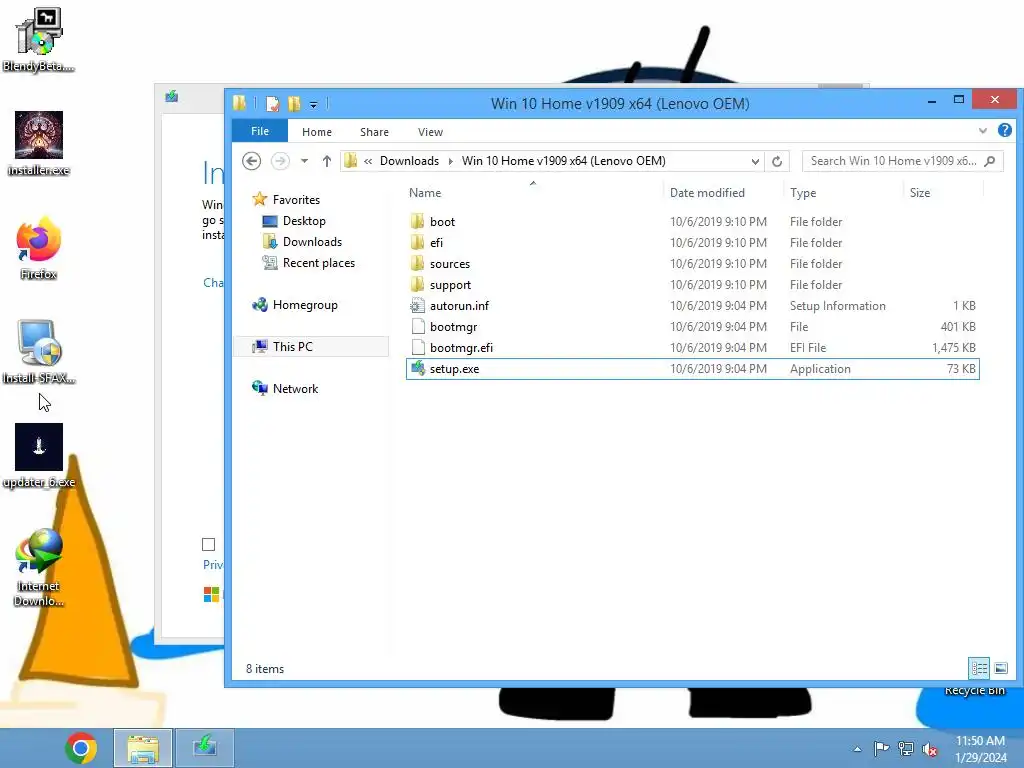The width and height of the screenshot is (1024, 768).
Task: Select the boot folder
Action: pos(692,222)
